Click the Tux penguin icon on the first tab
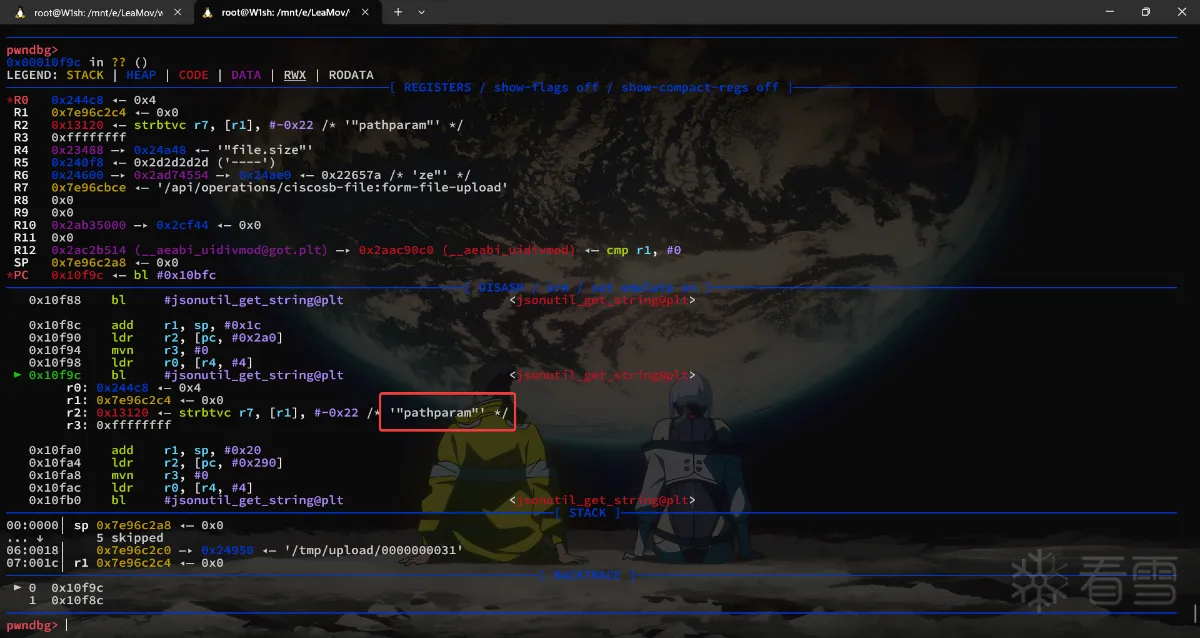Screen dimensions: 1200x638 coord(19,12)
